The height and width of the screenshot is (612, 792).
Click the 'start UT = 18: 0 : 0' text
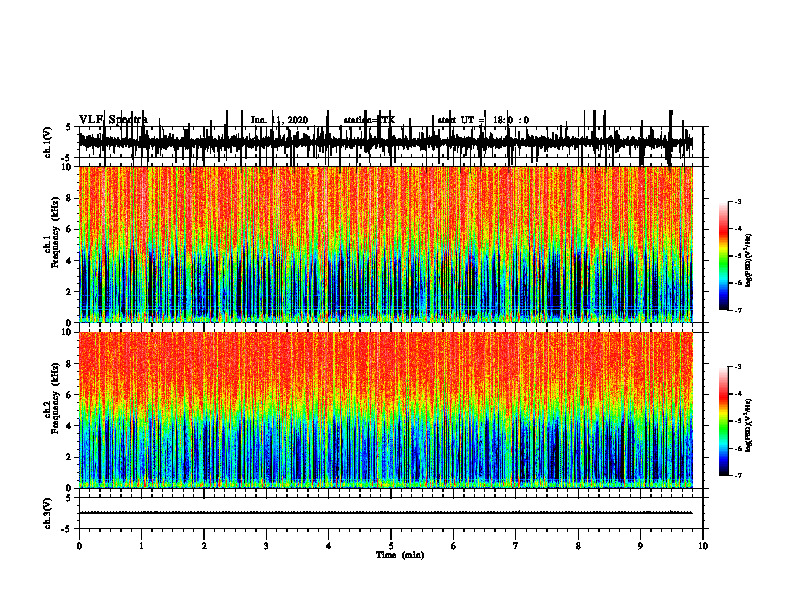483,120
